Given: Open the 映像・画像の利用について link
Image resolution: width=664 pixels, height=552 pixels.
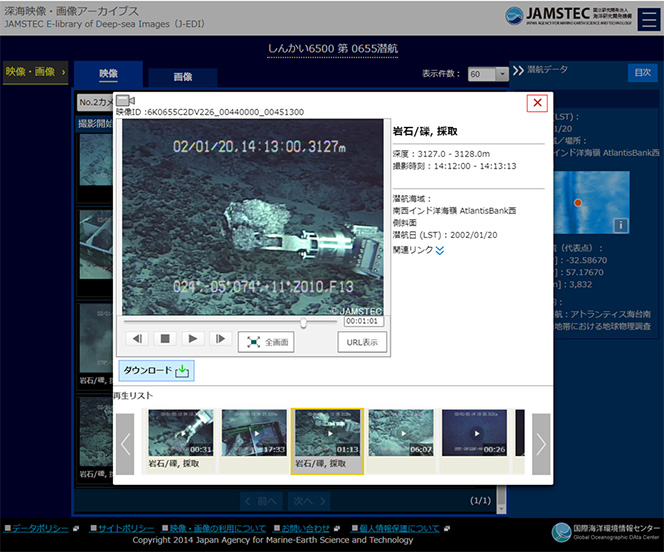Looking at the screenshot, I should tap(218, 528).
